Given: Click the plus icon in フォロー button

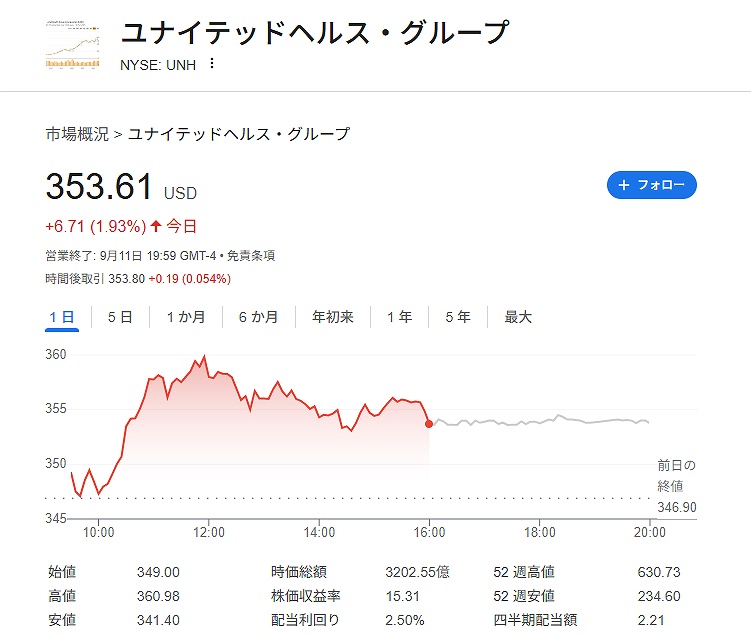Looking at the screenshot, I should [x=624, y=185].
